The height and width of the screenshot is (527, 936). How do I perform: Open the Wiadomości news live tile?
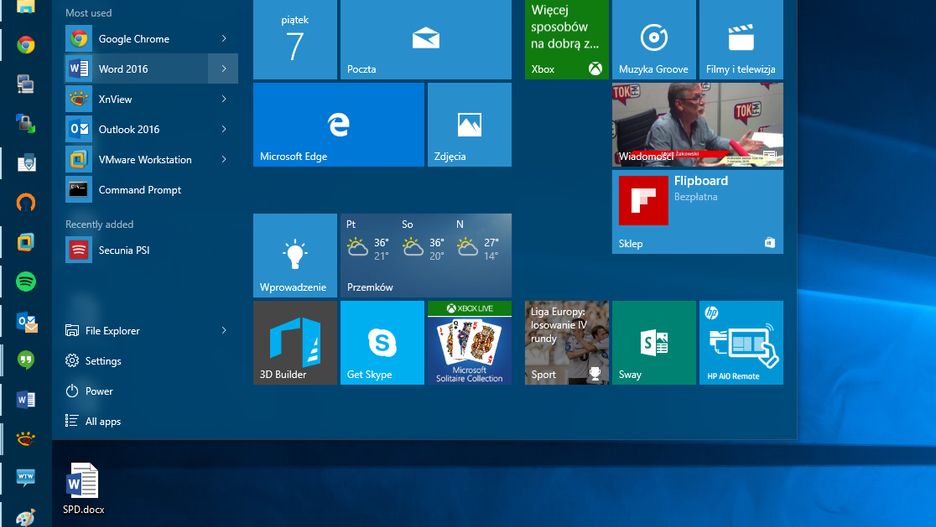click(697, 125)
